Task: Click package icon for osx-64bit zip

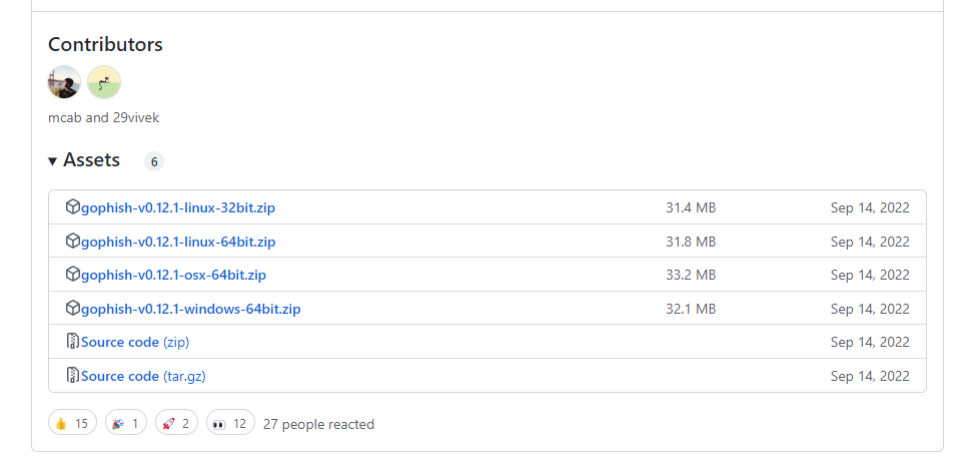Action: [73, 274]
